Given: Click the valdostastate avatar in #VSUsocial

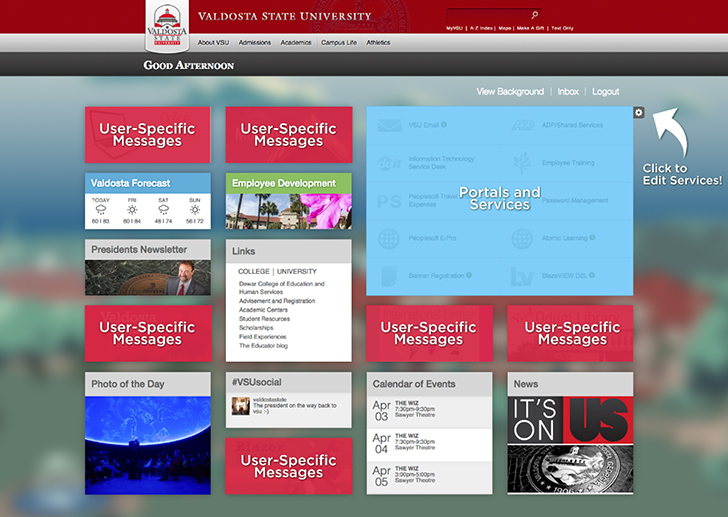Looking at the screenshot, I should (x=240, y=406).
